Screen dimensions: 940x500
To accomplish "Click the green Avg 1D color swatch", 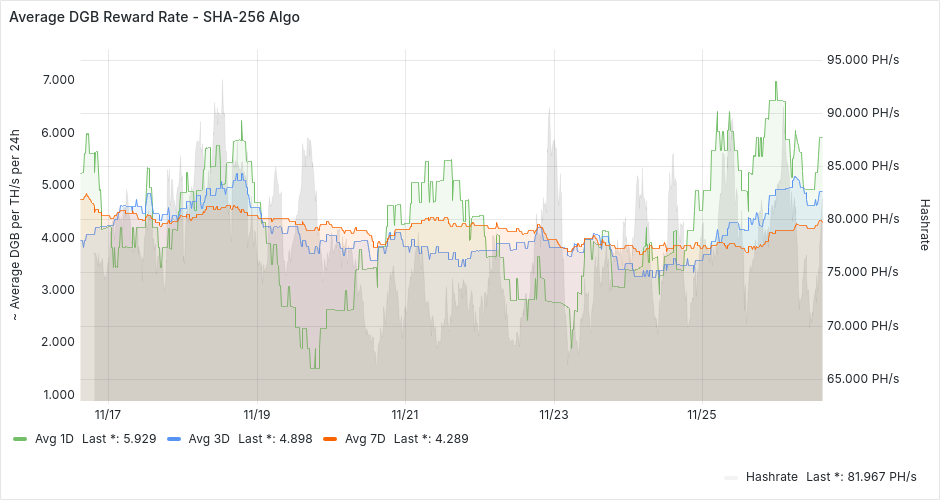I will click(21, 439).
